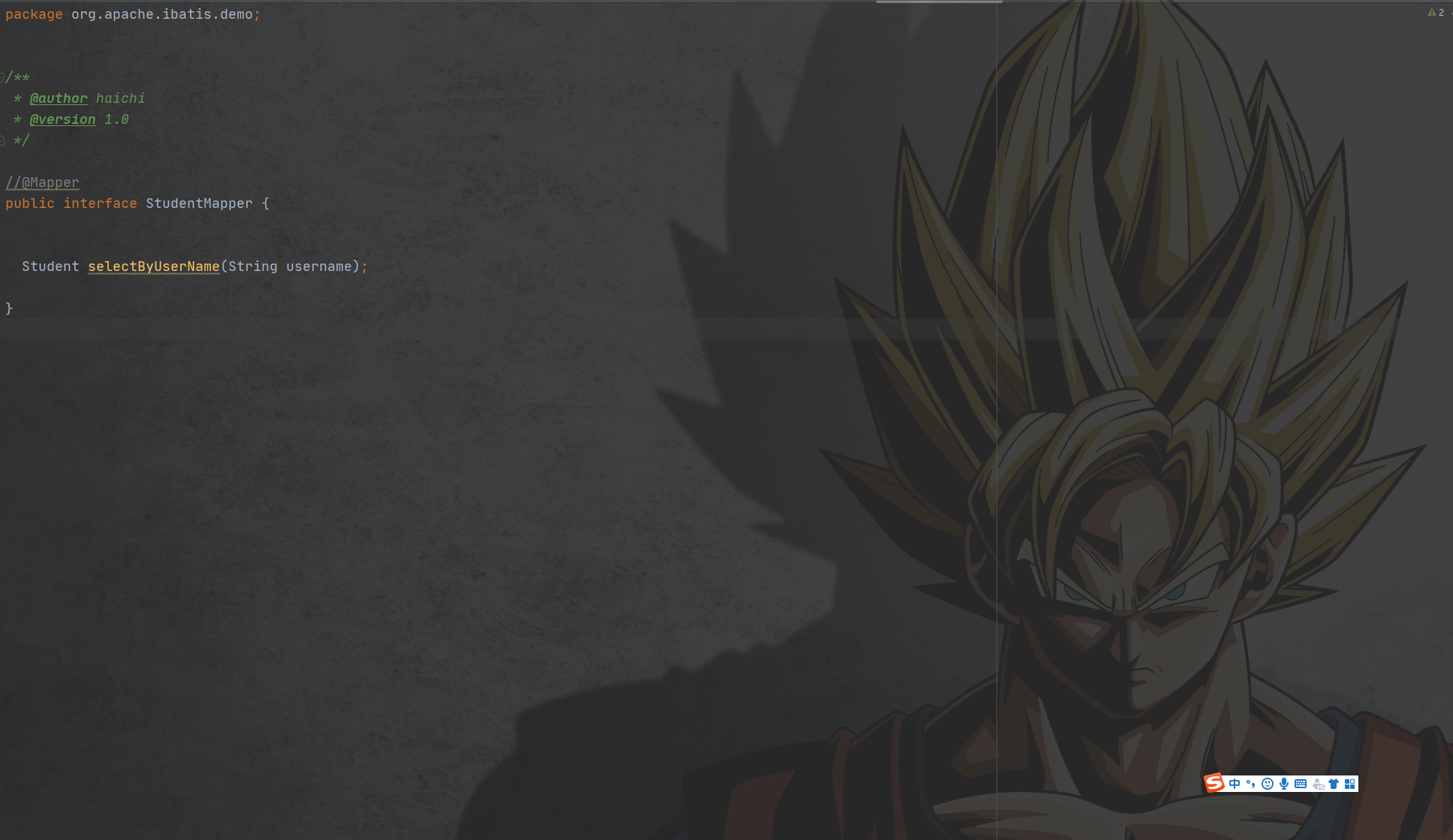Click the username parameter
This screenshot has width=1453, height=840.
(319, 266)
